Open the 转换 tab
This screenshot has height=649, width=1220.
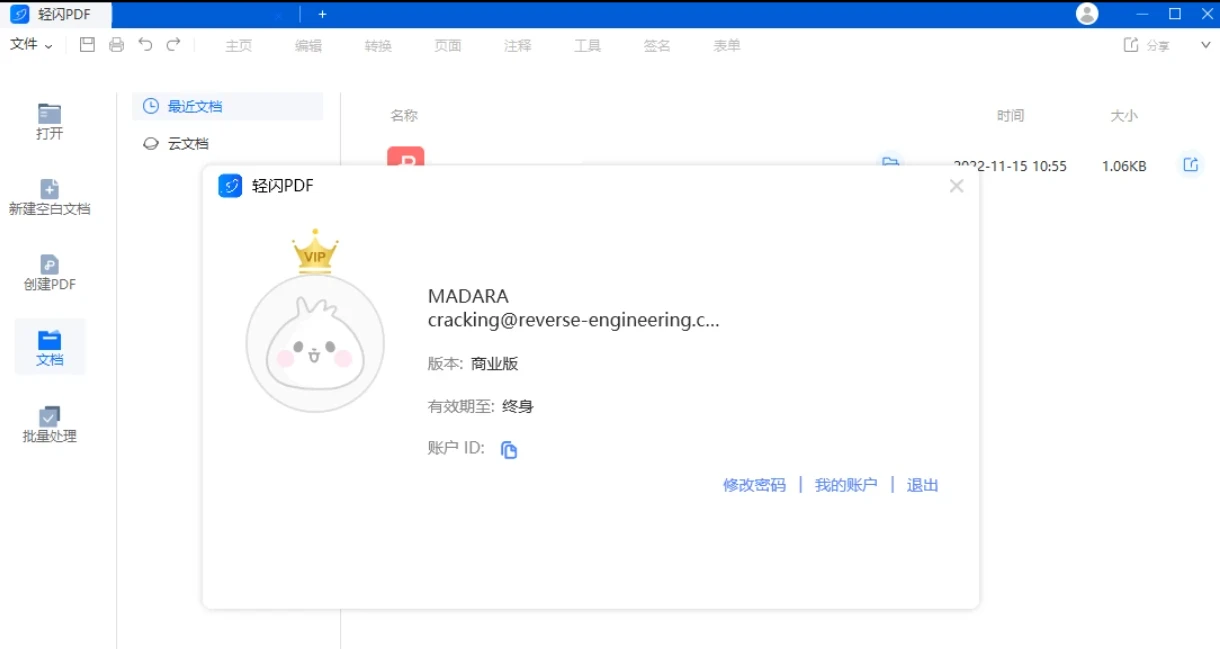(x=378, y=46)
